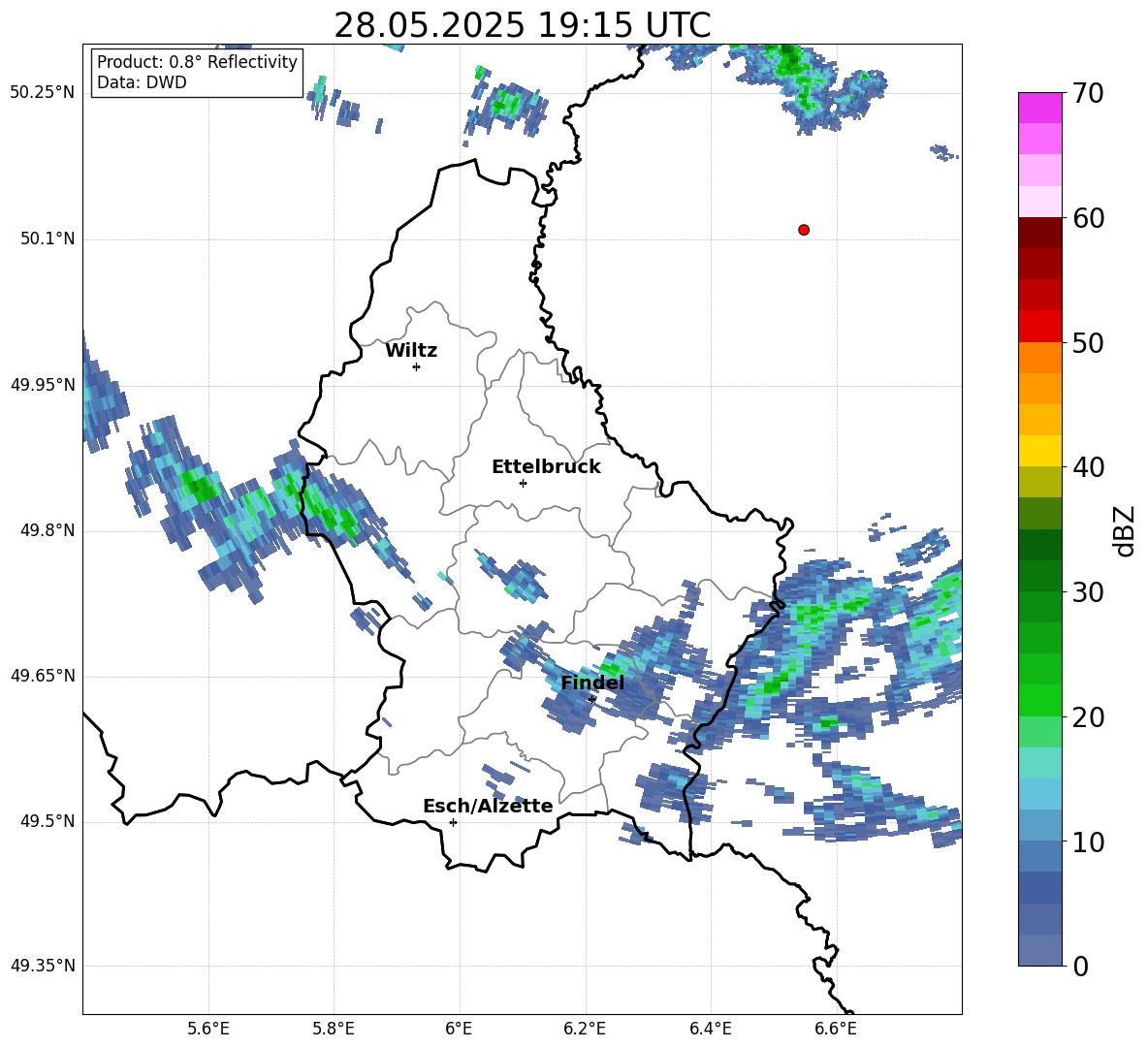This screenshot has width=1148, height=1048.
Task: Click the Ettelbruck station cross marker
Action: click(523, 483)
